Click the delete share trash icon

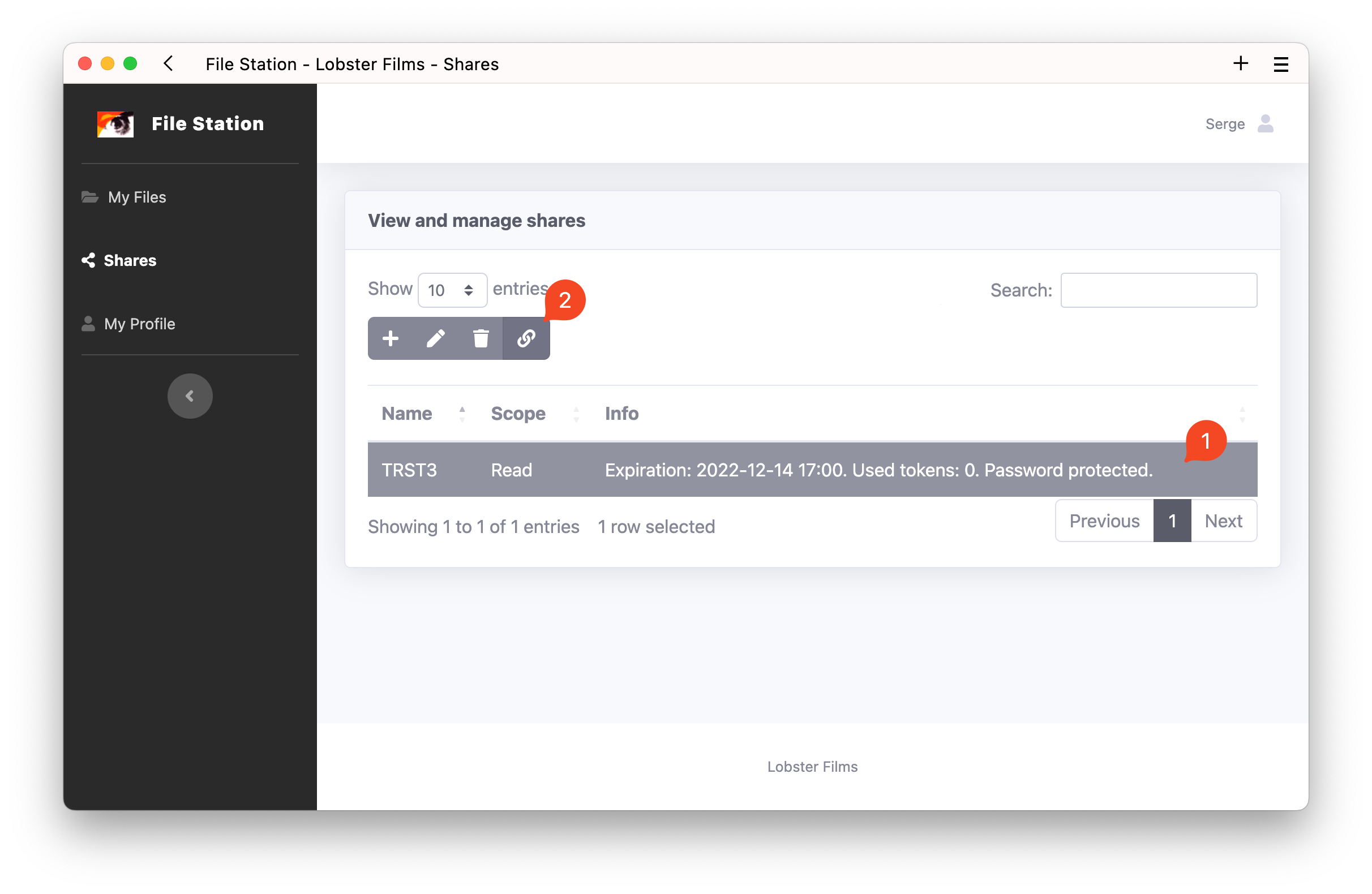[481, 338]
